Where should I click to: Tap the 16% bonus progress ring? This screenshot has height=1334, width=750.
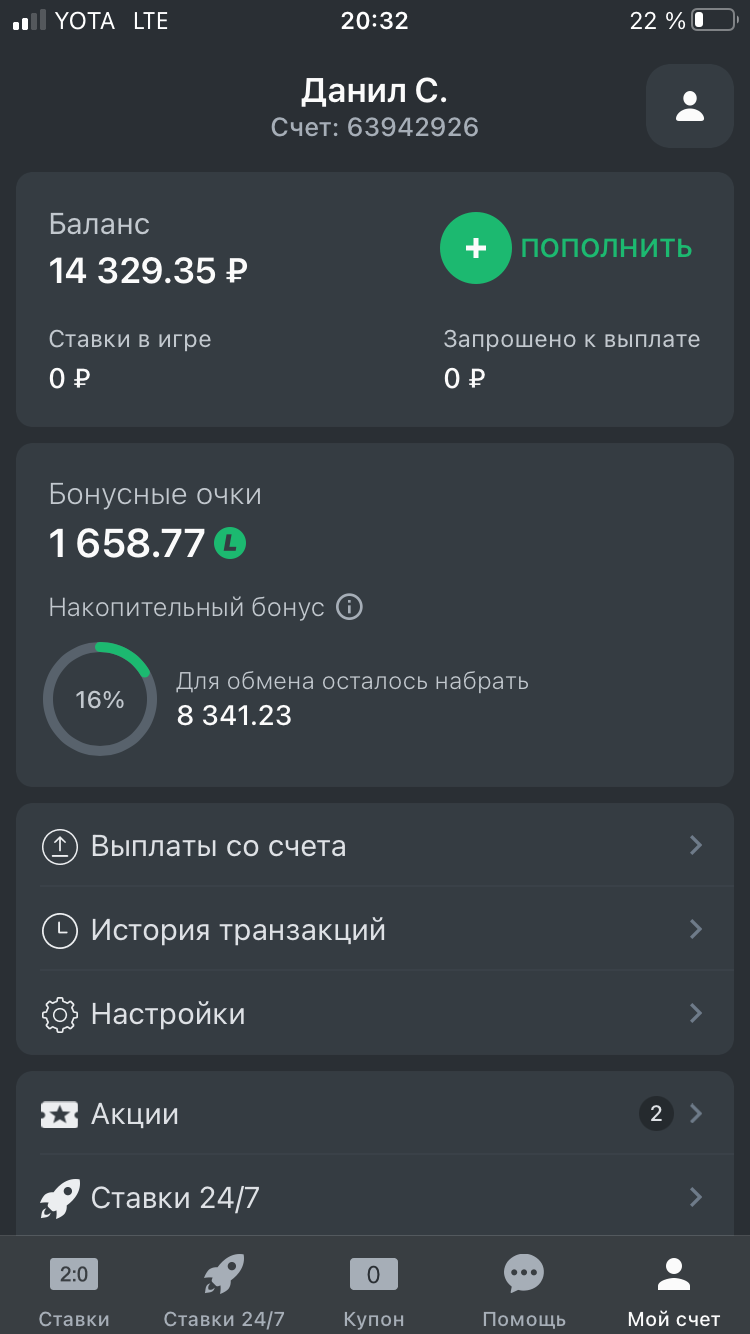tap(100, 699)
